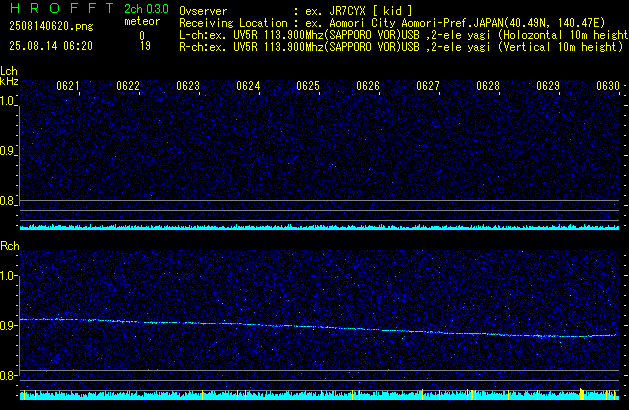Click the Rch channel label
Viewport: 629px width, 410px height.
point(10,246)
